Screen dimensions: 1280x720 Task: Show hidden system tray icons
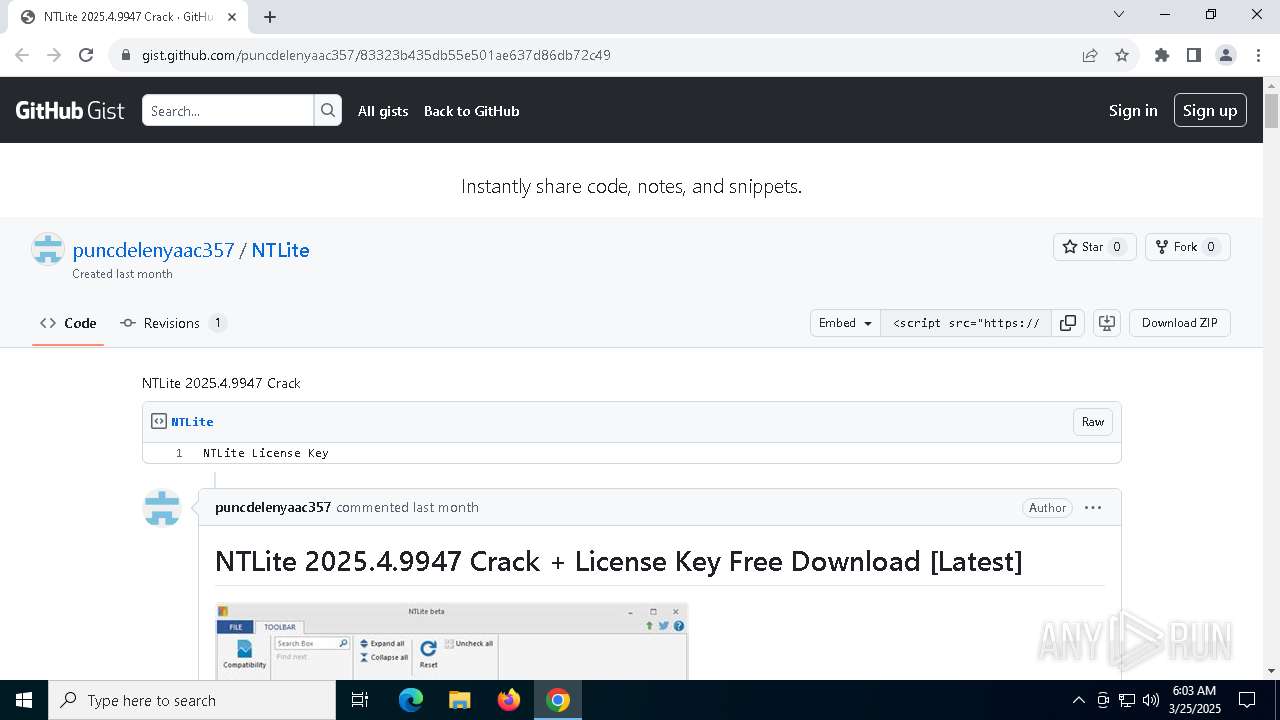pos(1078,700)
